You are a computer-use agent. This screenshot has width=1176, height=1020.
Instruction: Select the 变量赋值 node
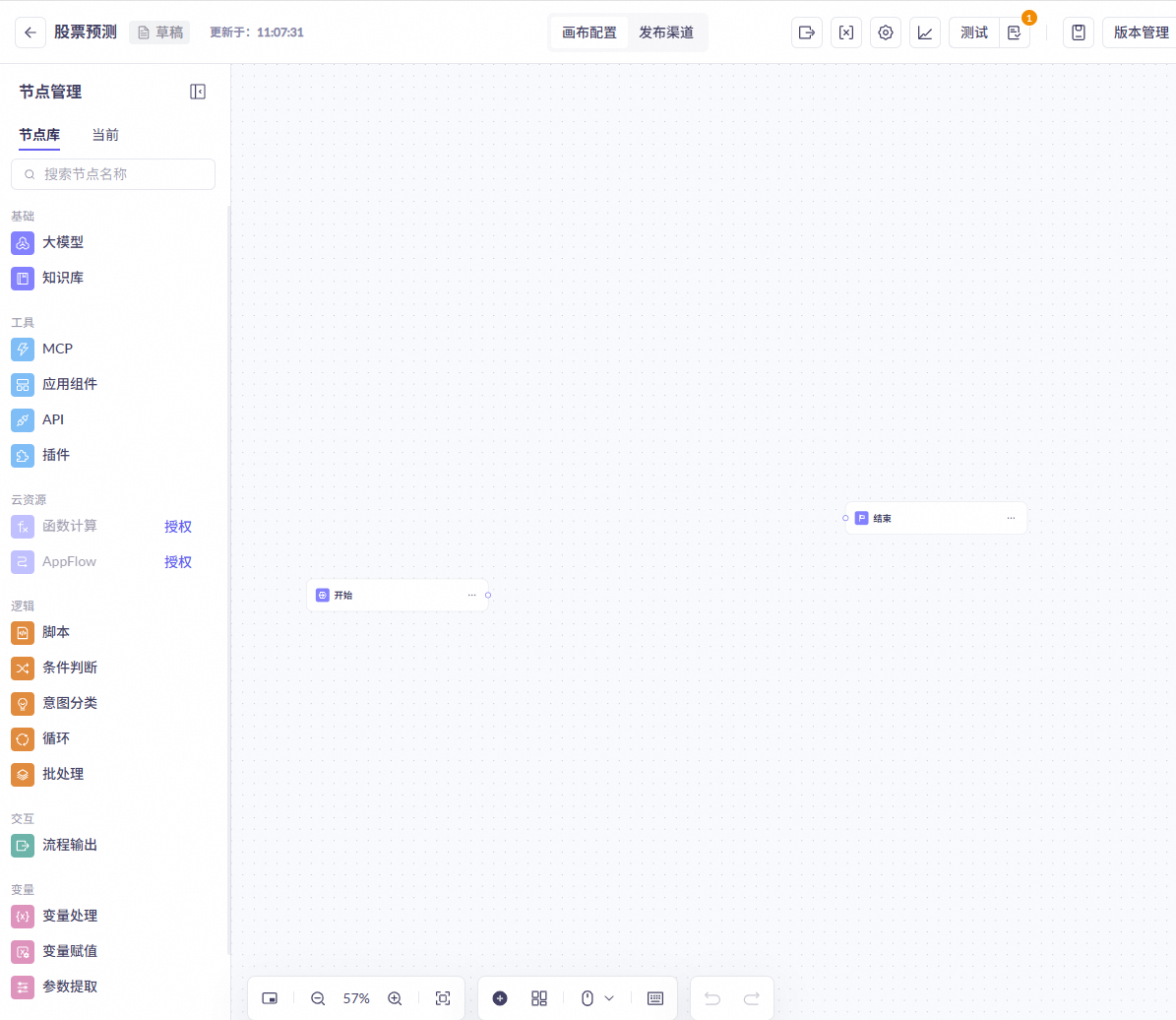pos(54,951)
